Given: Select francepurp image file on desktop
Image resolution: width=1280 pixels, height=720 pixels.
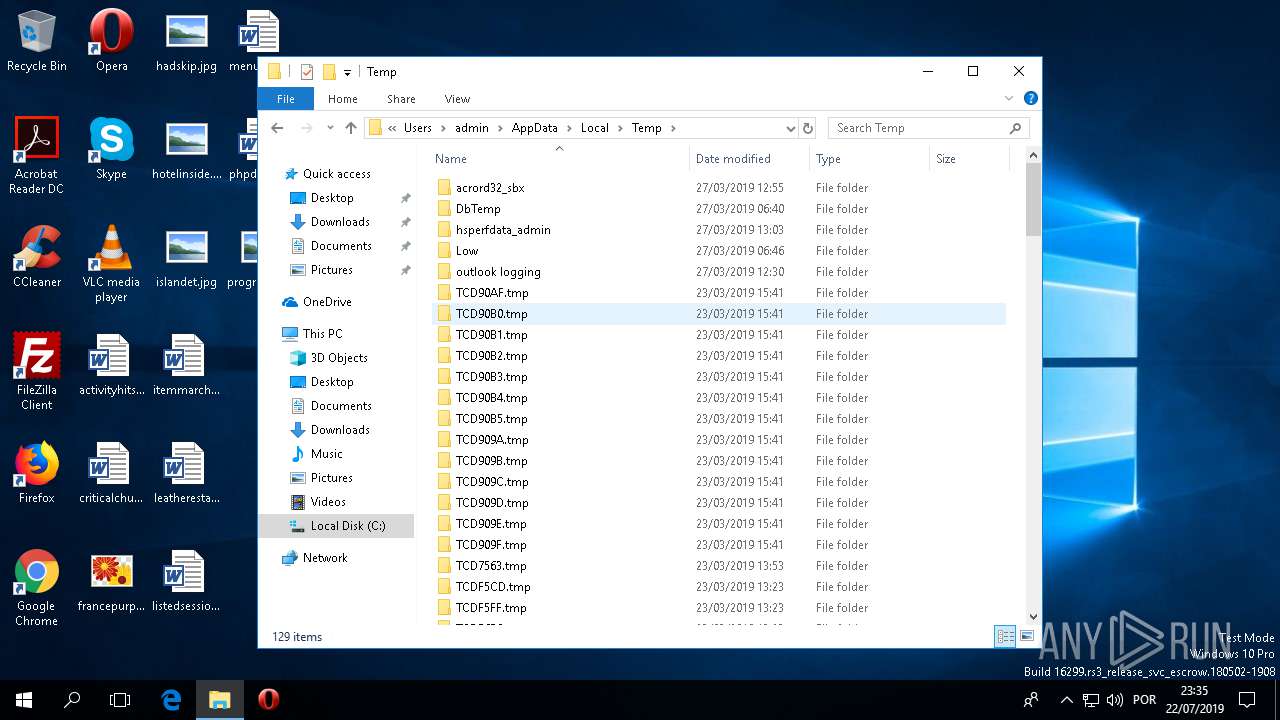Looking at the screenshot, I should (x=111, y=581).
